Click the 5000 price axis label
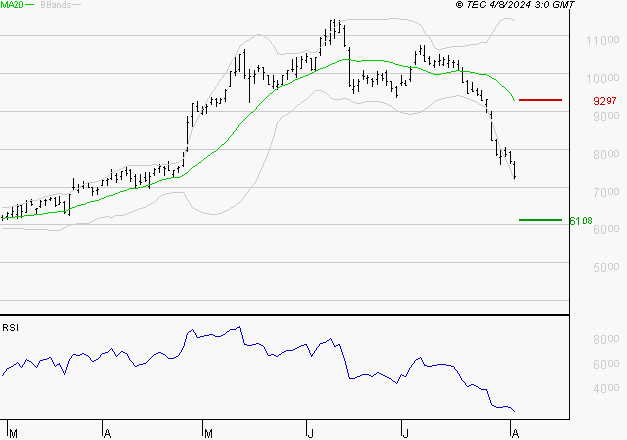Screen dimensions: 627x440 click(x=606, y=267)
